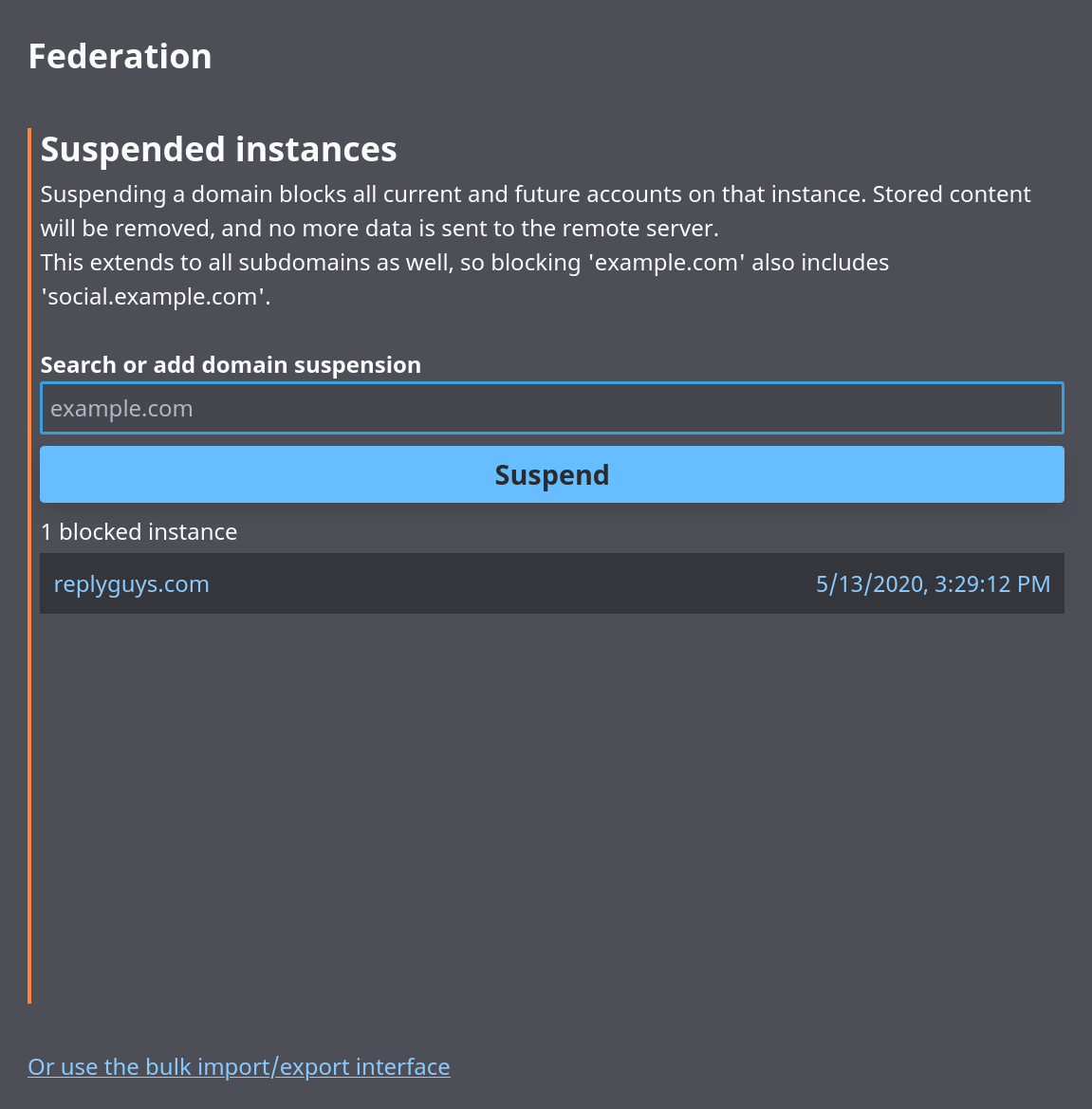
Task: Click the Suspended instances section title
Action: (218, 149)
